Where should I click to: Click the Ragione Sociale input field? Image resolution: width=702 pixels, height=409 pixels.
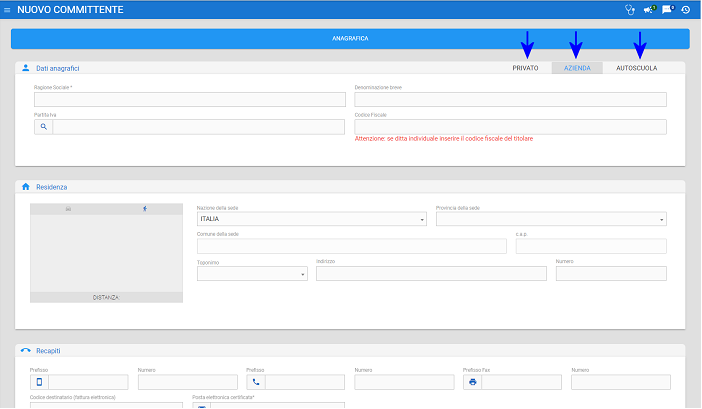(x=190, y=100)
